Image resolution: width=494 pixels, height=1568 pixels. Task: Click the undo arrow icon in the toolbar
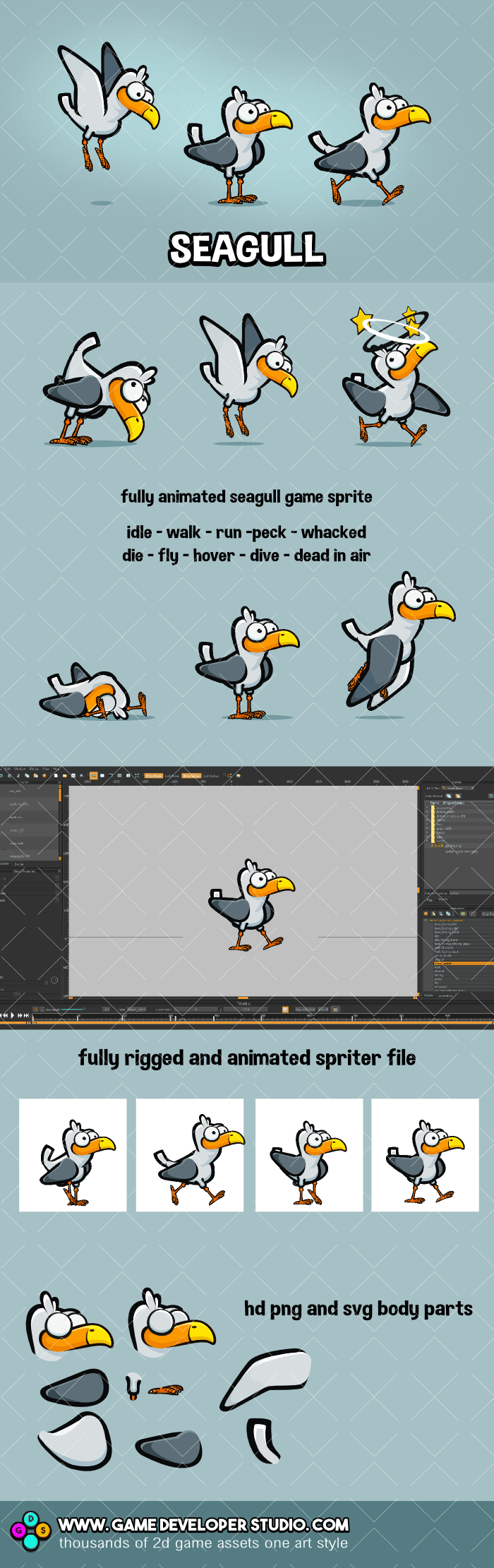coord(1,775)
